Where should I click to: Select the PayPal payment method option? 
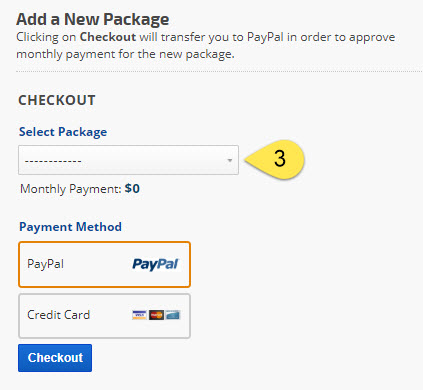(104, 264)
